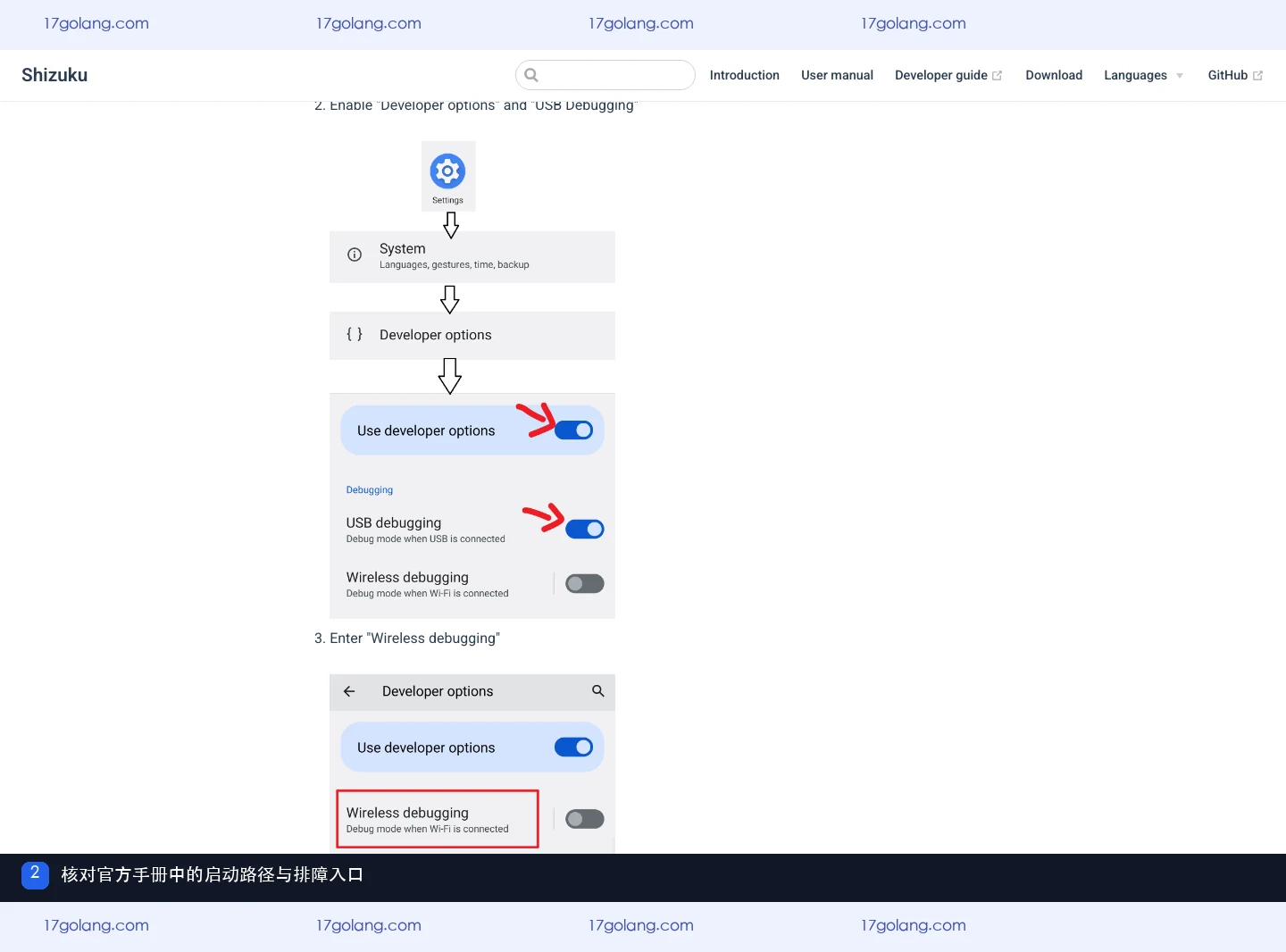Click the external link icon next to GitHub
The image size is (1286, 952).
click(1257, 76)
